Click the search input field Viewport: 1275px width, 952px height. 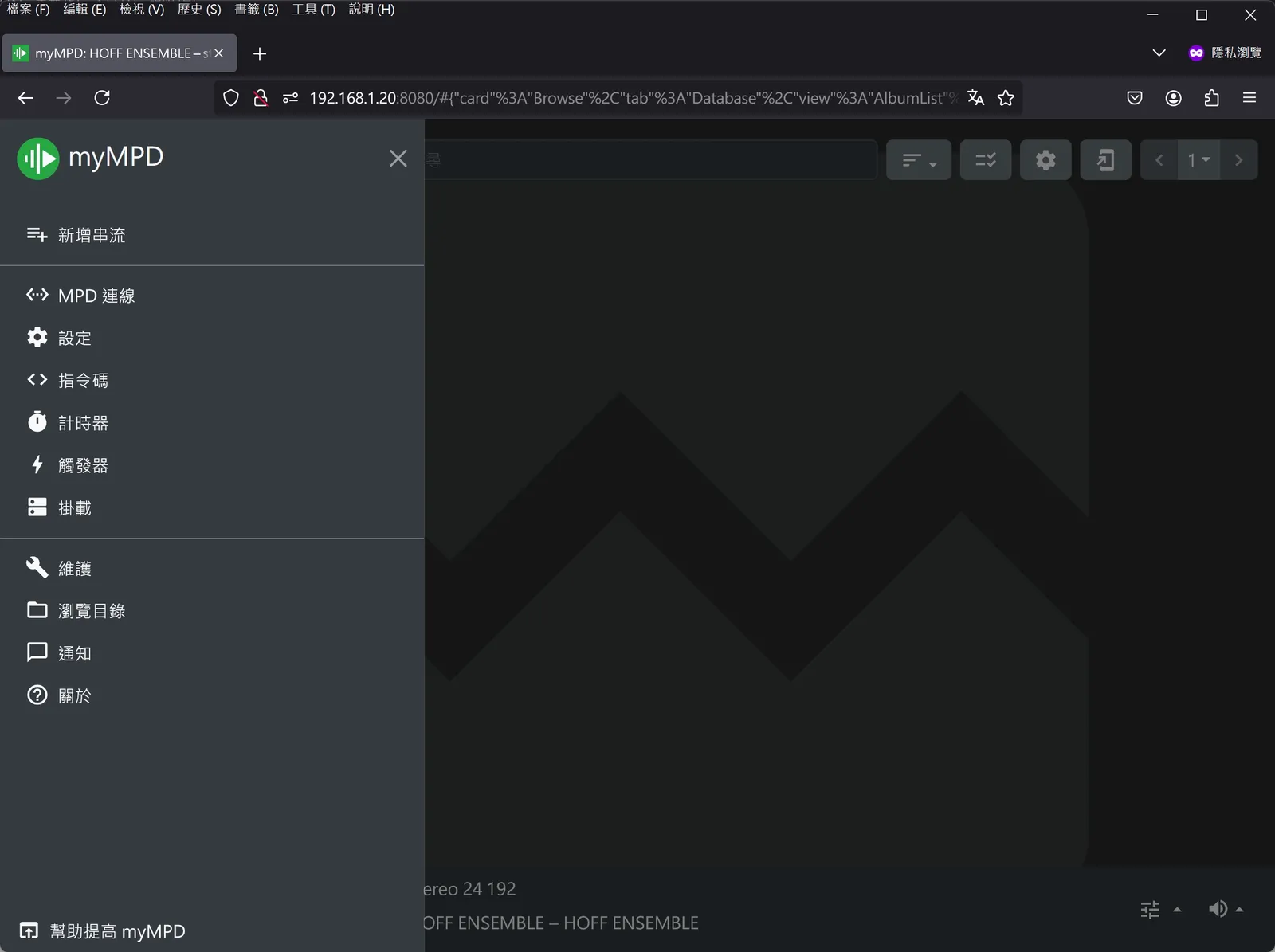[650, 160]
